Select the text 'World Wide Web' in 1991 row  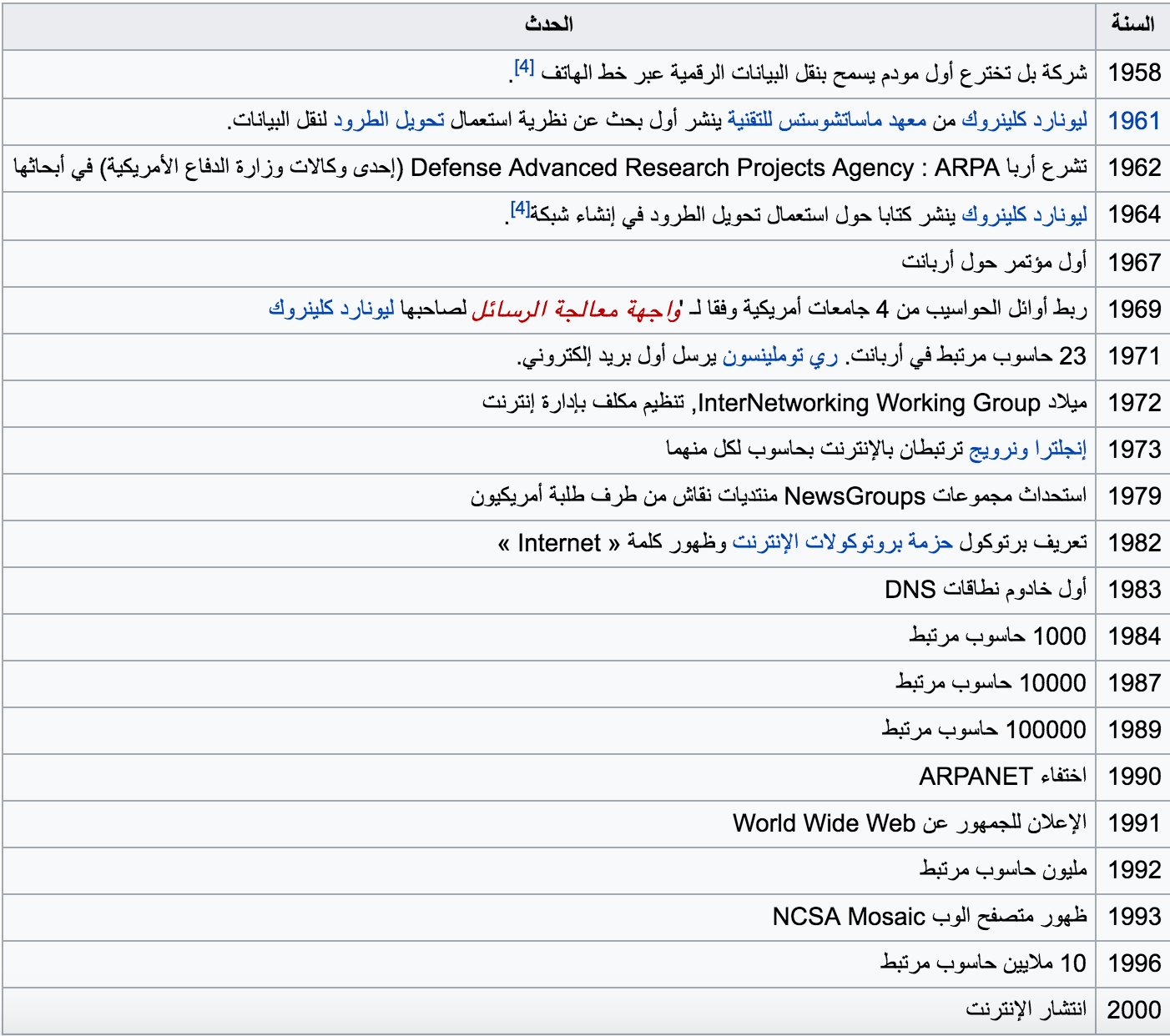click(824, 823)
